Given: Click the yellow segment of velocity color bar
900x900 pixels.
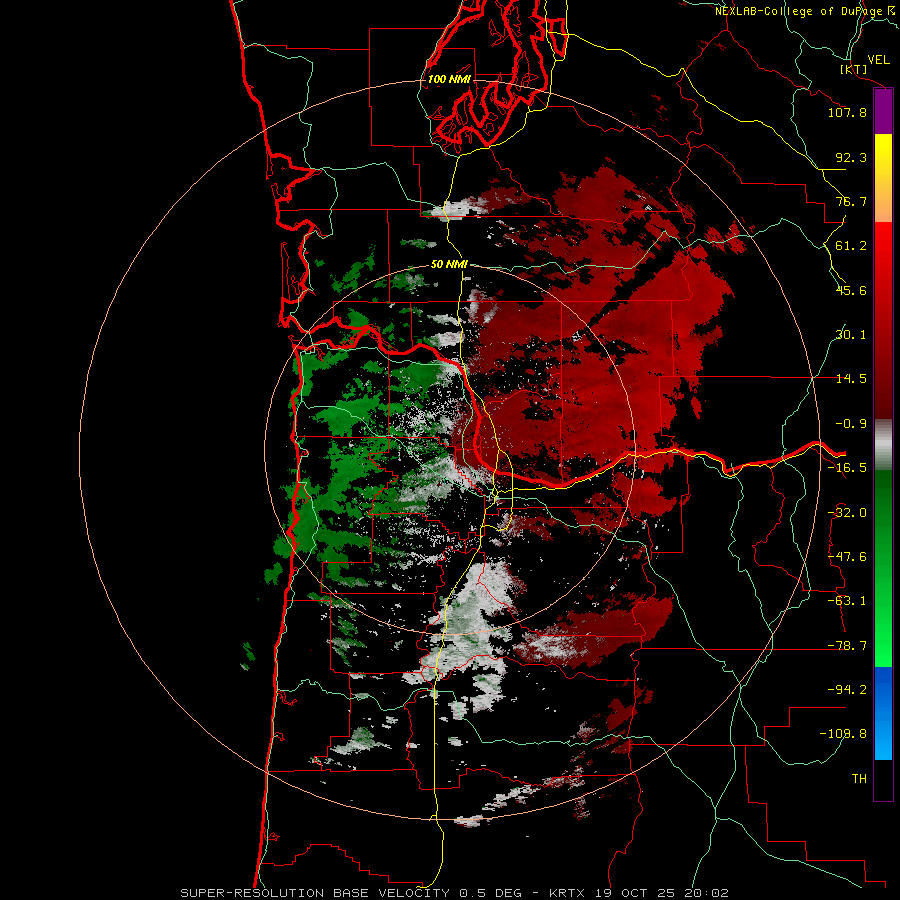Looking at the screenshot, I should [883, 178].
